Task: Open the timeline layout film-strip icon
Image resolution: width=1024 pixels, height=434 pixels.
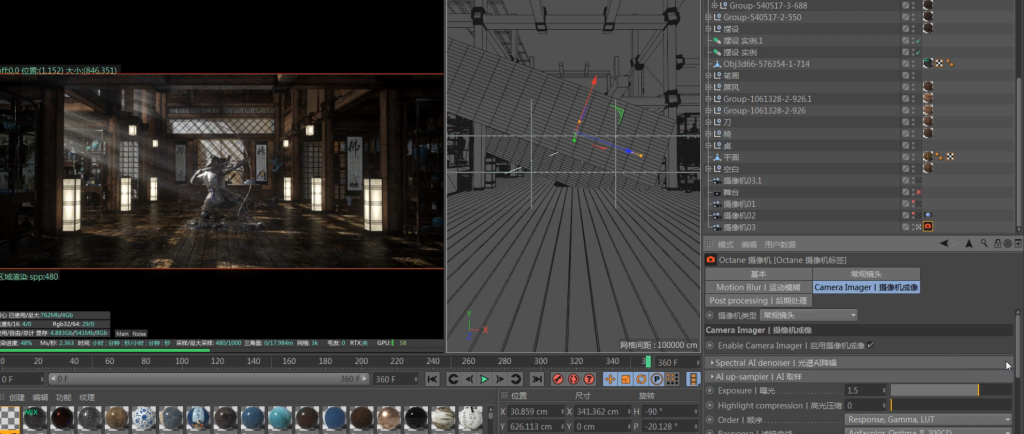Action: 693,379
